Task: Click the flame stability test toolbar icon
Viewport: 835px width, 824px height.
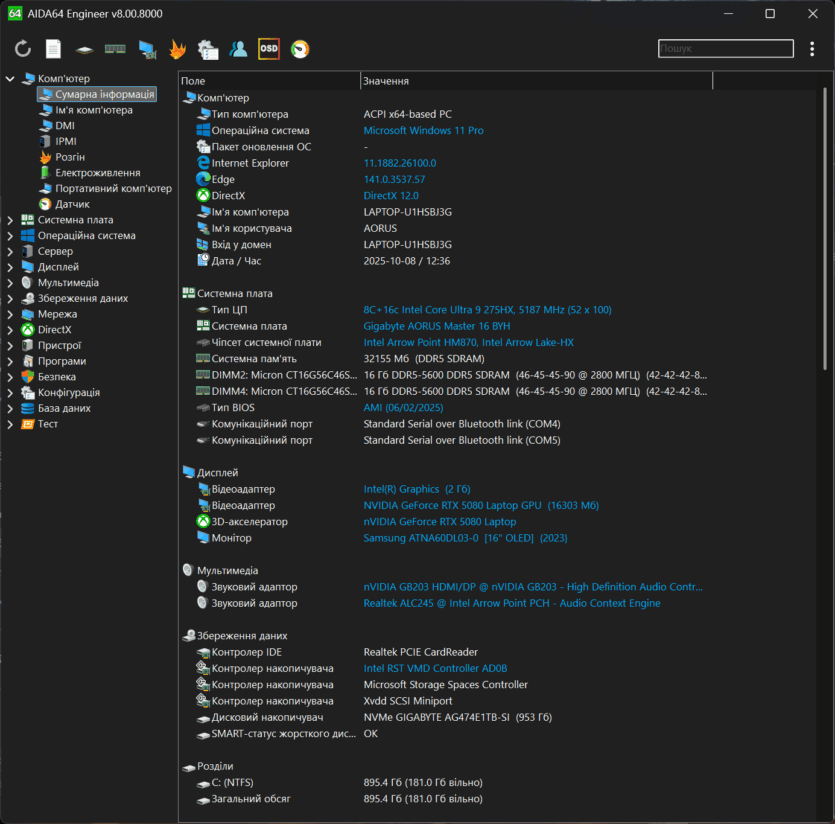Action: (177, 49)
